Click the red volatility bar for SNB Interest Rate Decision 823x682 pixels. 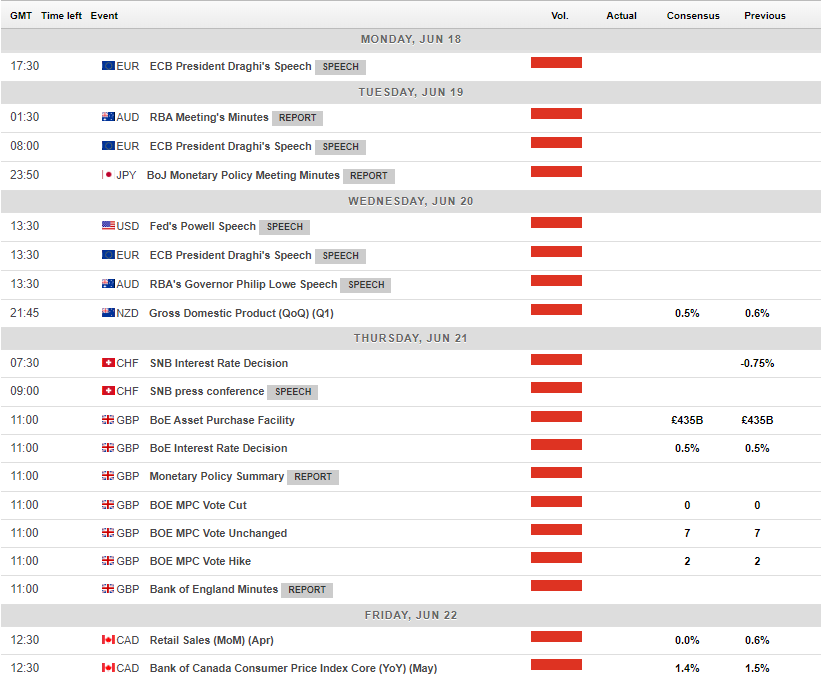point(556,360)
